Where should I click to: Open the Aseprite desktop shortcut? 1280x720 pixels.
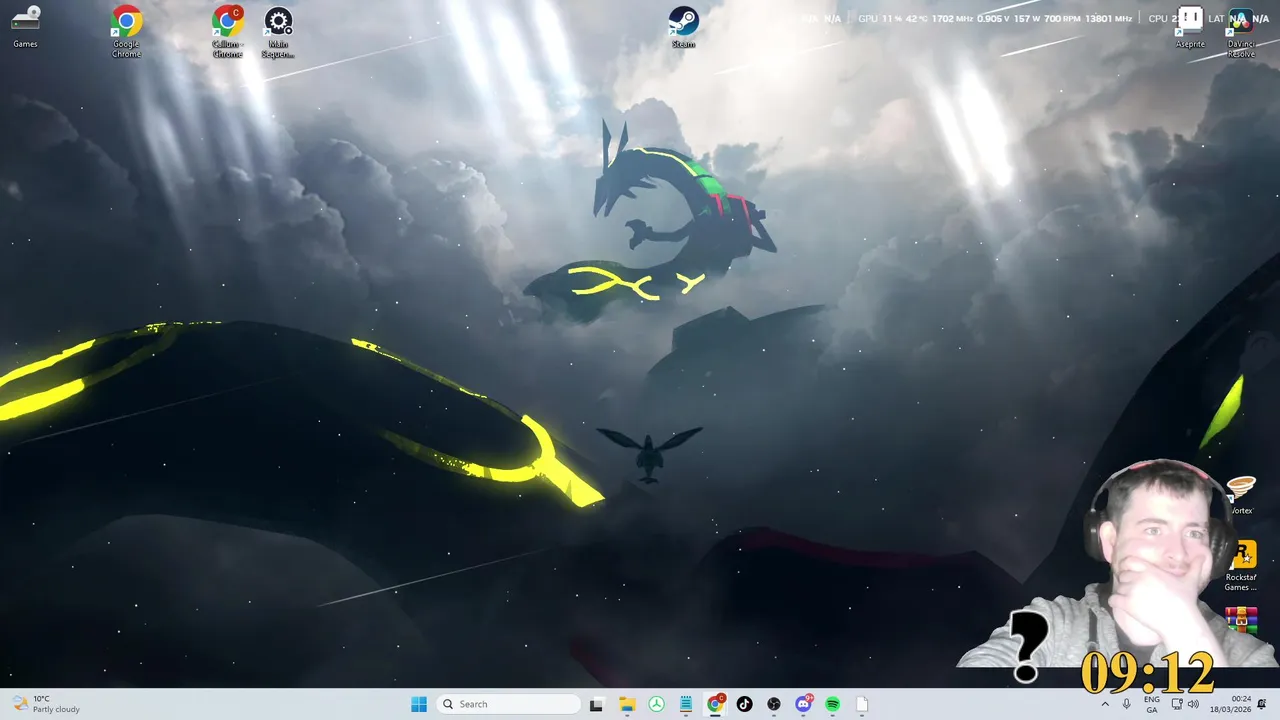pos(1190,27)
